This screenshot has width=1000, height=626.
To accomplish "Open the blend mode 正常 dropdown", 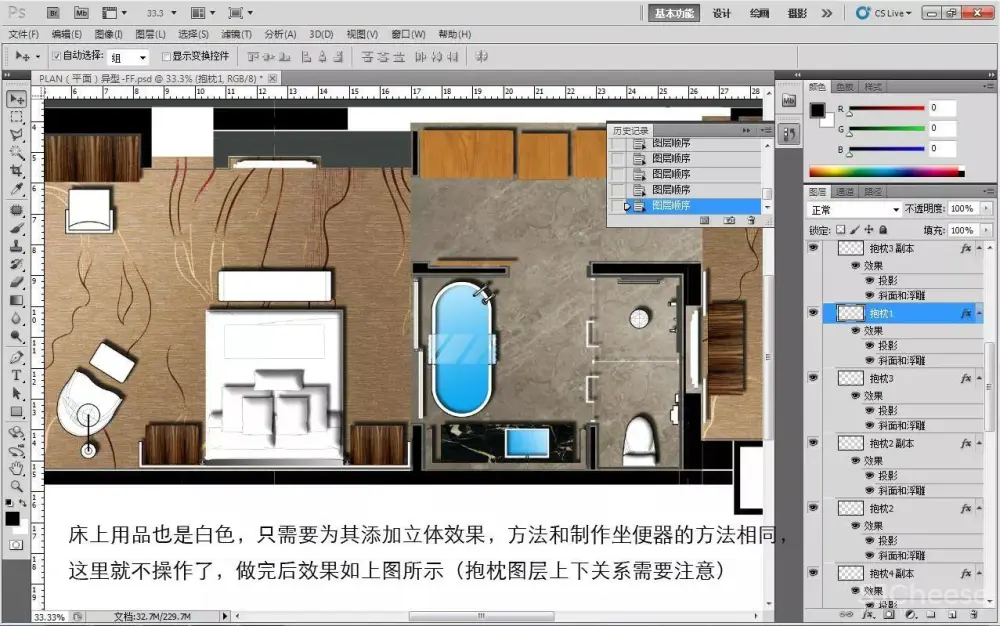I will click(854, 210).
